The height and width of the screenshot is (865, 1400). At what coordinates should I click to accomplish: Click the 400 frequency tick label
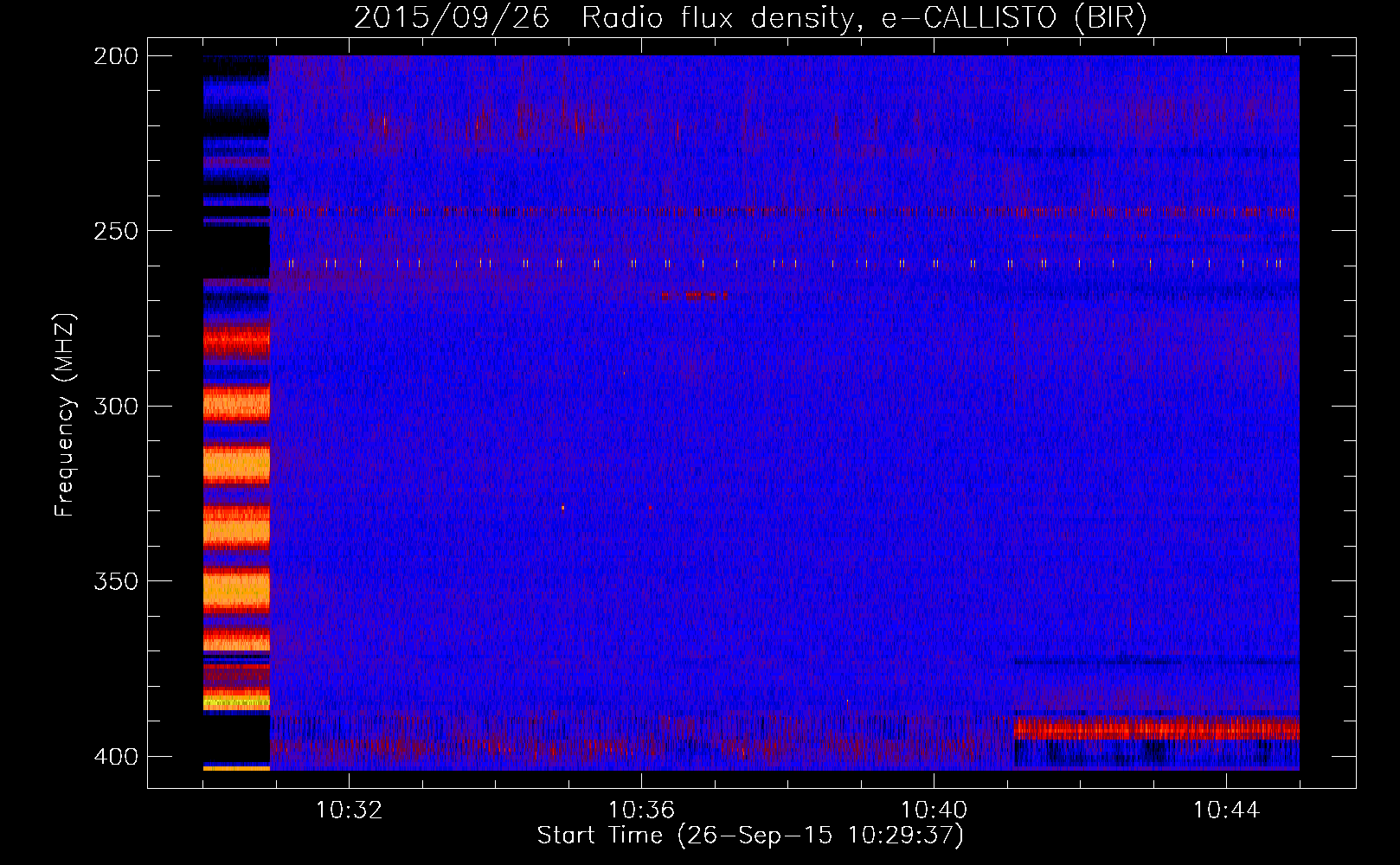tap(115, 757)
